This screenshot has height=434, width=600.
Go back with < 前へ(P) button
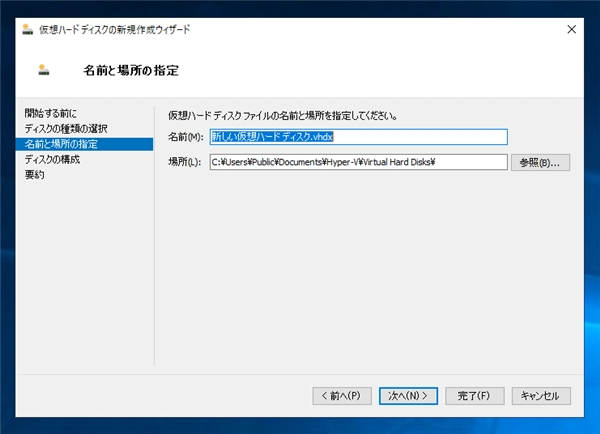pos(342,396)
